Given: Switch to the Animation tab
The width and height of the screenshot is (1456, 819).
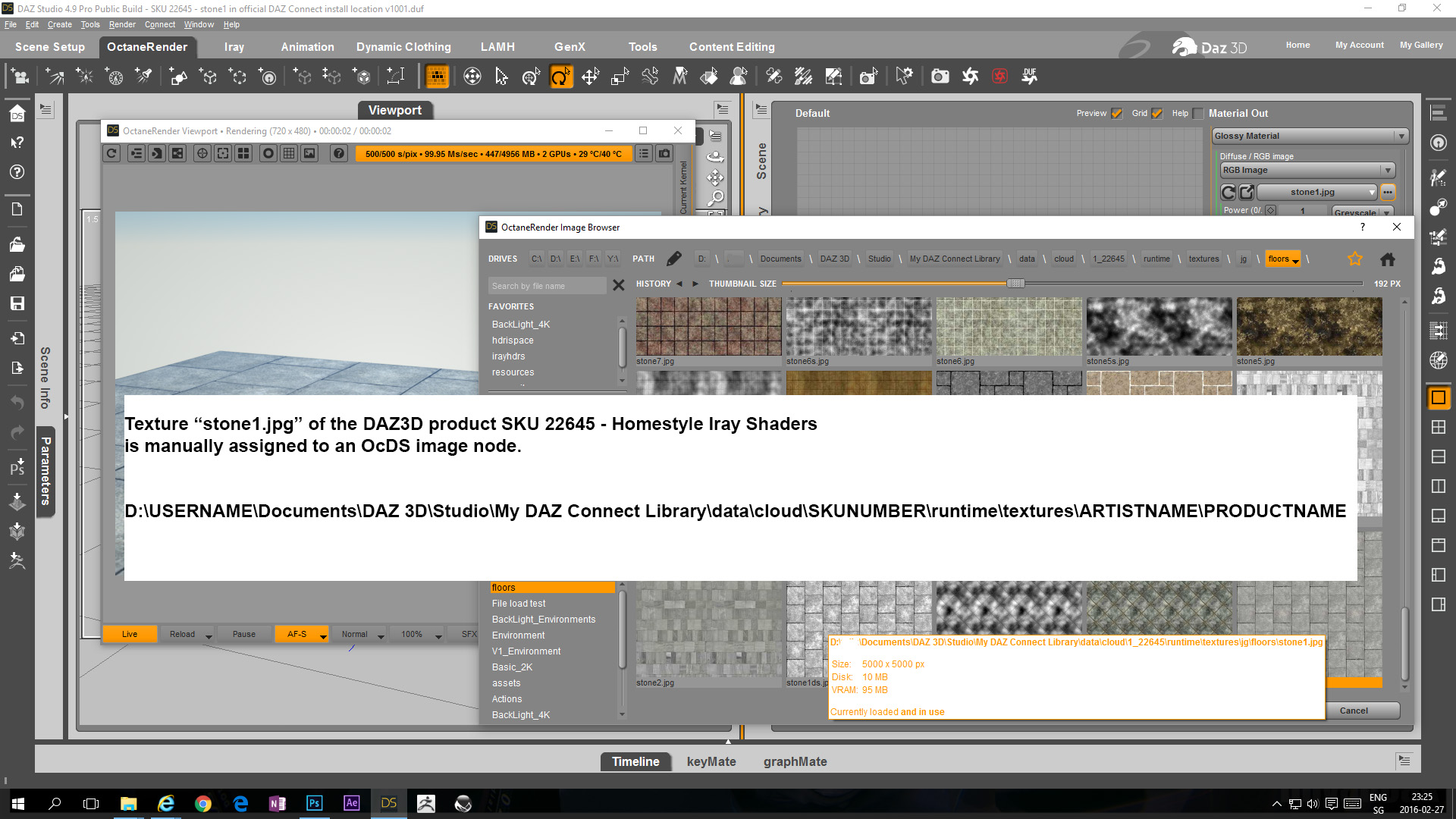Looking at the screenshot, I should click(x=307, y=47).
